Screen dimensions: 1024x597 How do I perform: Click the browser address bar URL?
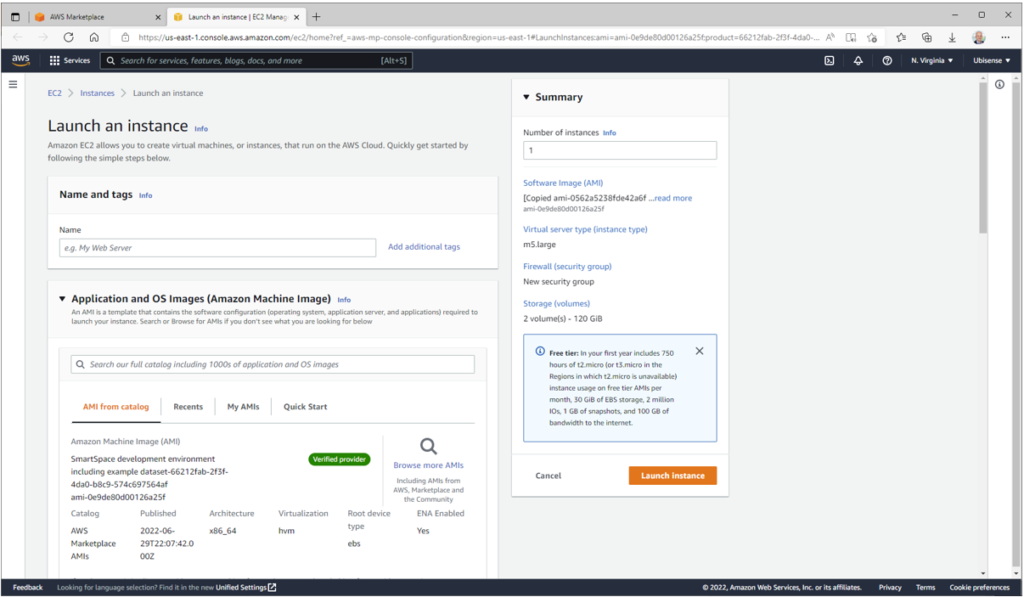pos(479,37)
